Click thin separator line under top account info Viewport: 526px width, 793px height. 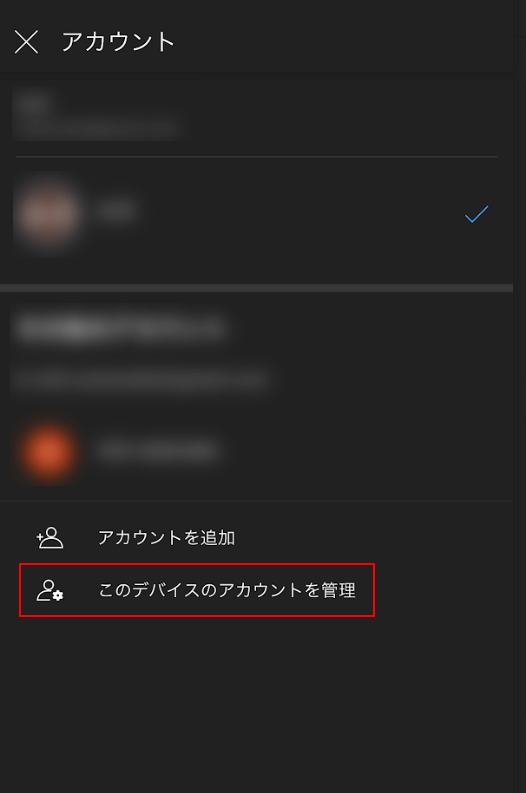pos(256,157)
